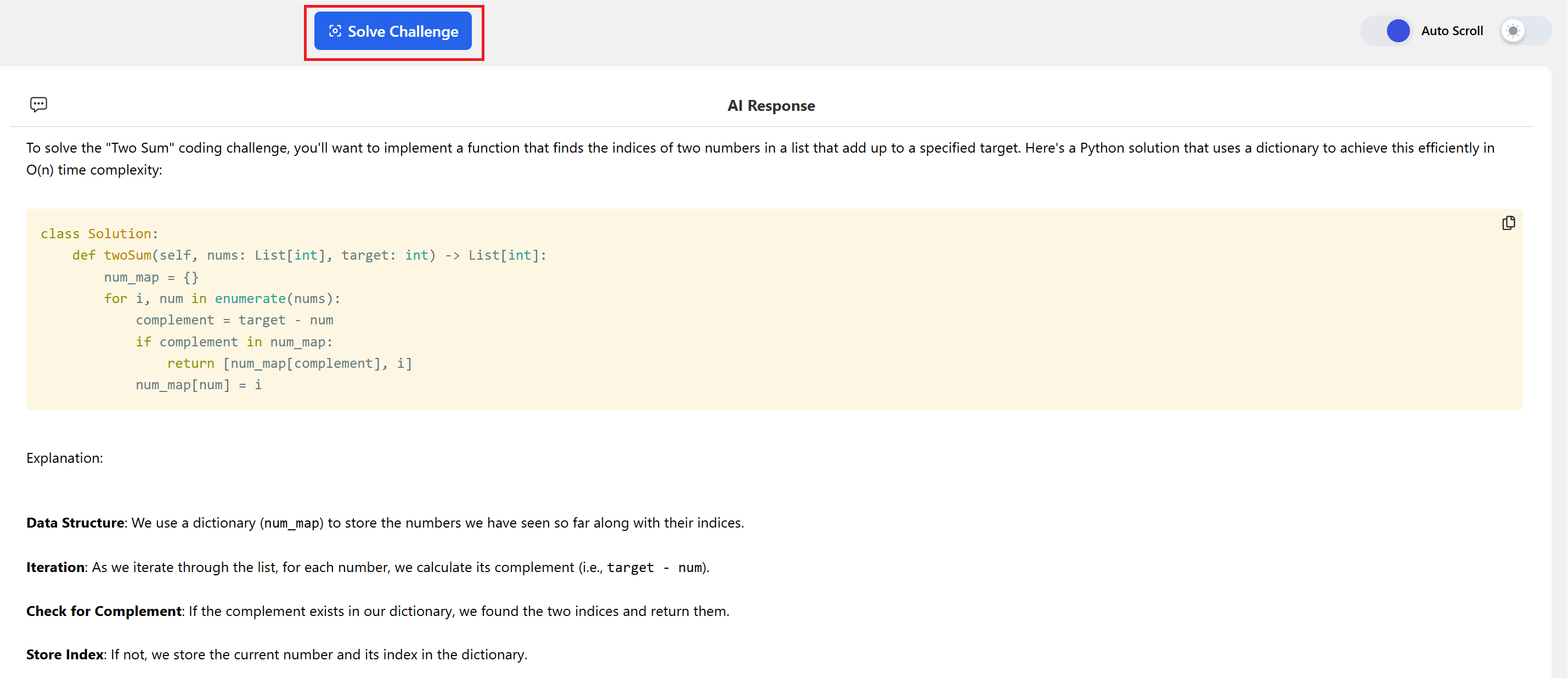Click the 'Store Index' bold label
The image size is (1568, 678).
(65, 654)
